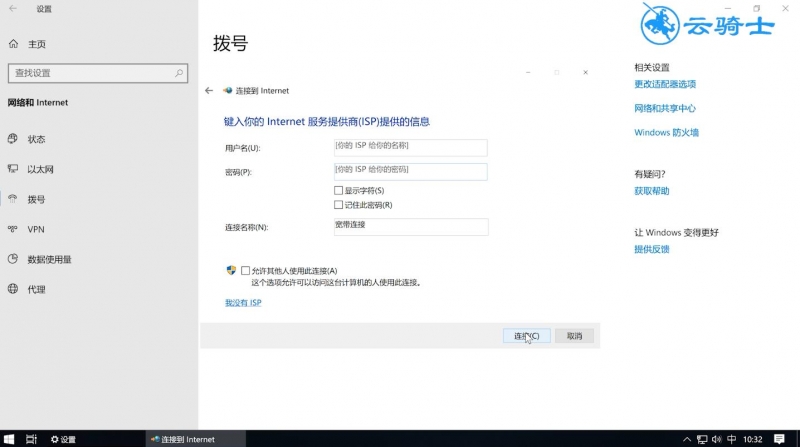
Task: Click the 代理 globe icon
Action: pyautogui.click(x=13, y=289)
